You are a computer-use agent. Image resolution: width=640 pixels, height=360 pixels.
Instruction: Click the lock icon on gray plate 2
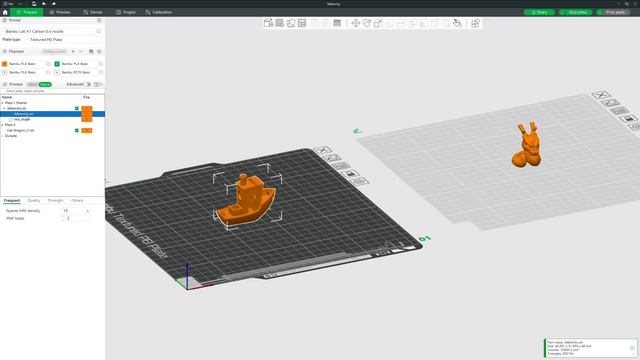click(x=629, y=119)
